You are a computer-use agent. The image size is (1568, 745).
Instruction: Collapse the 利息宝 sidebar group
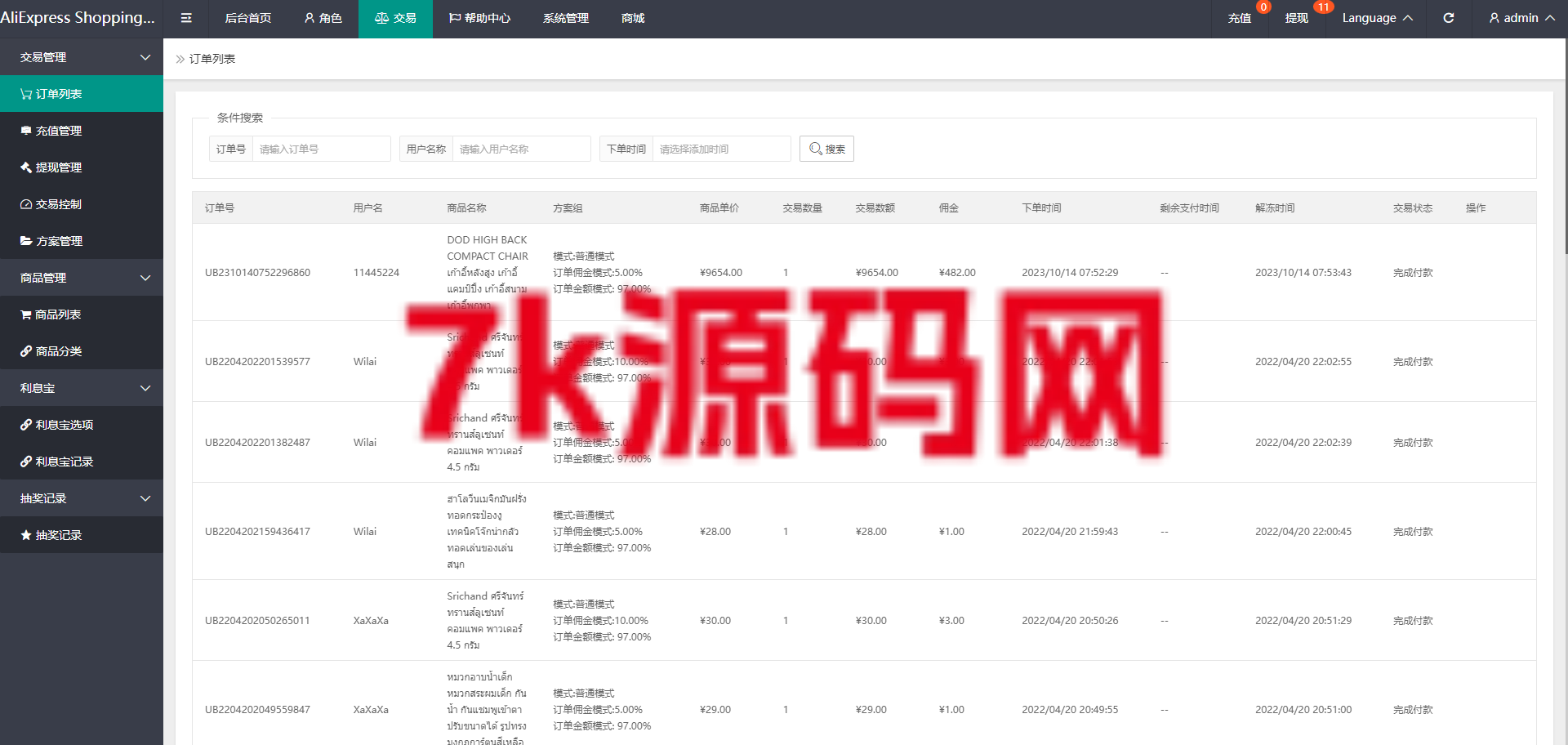[82, 388]
